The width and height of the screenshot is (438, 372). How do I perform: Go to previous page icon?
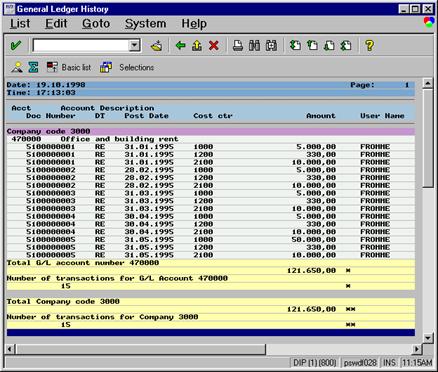(312, 45)
